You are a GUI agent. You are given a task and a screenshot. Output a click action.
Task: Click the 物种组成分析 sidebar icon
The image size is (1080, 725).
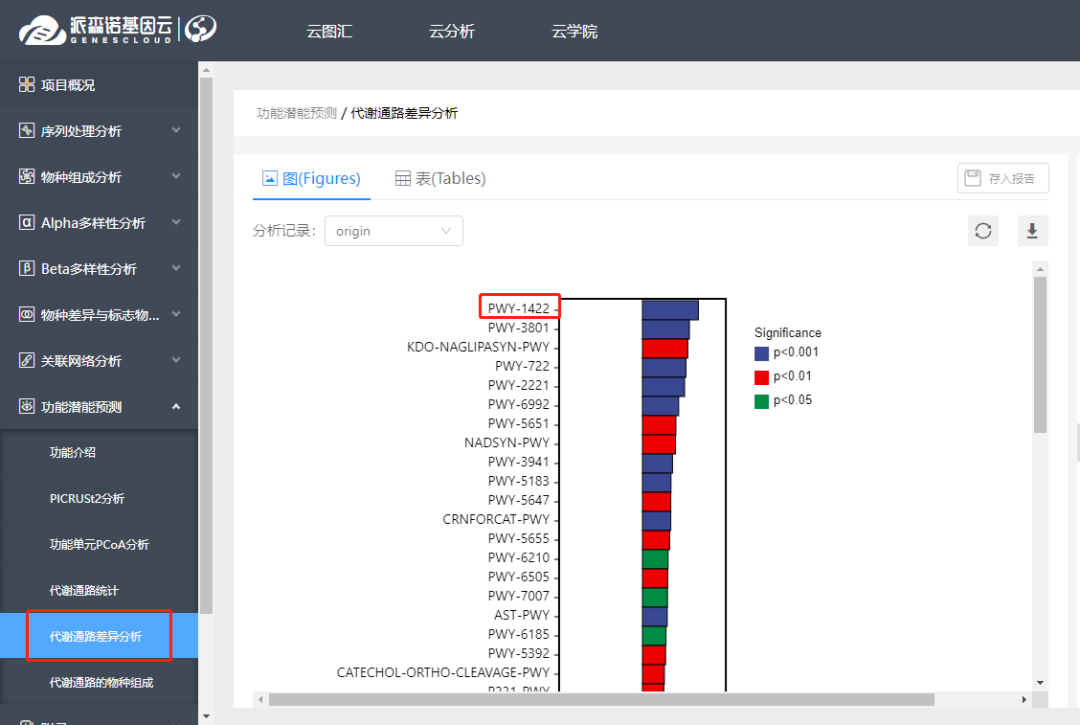click(x=27, y=177)
